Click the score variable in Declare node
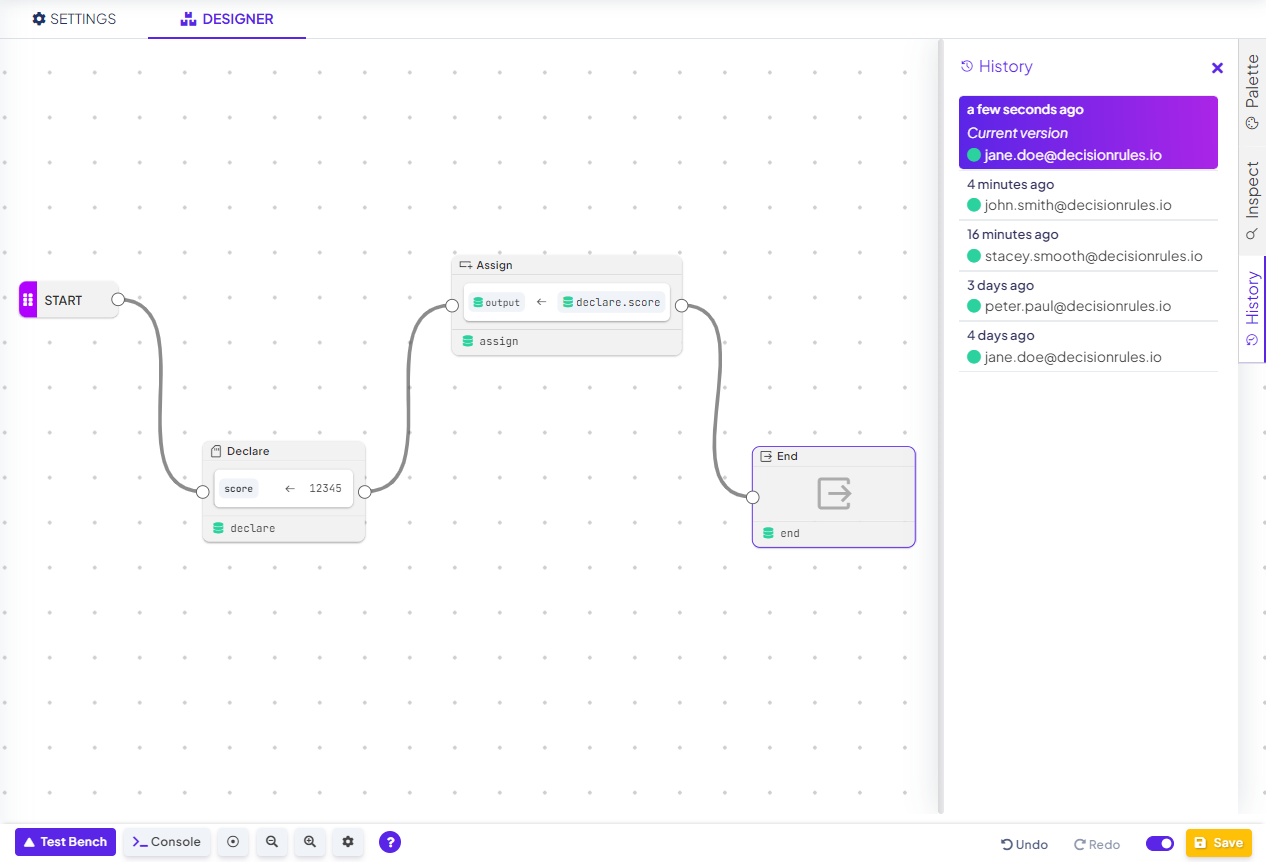The image size is (1266, 862). (239, 489)
